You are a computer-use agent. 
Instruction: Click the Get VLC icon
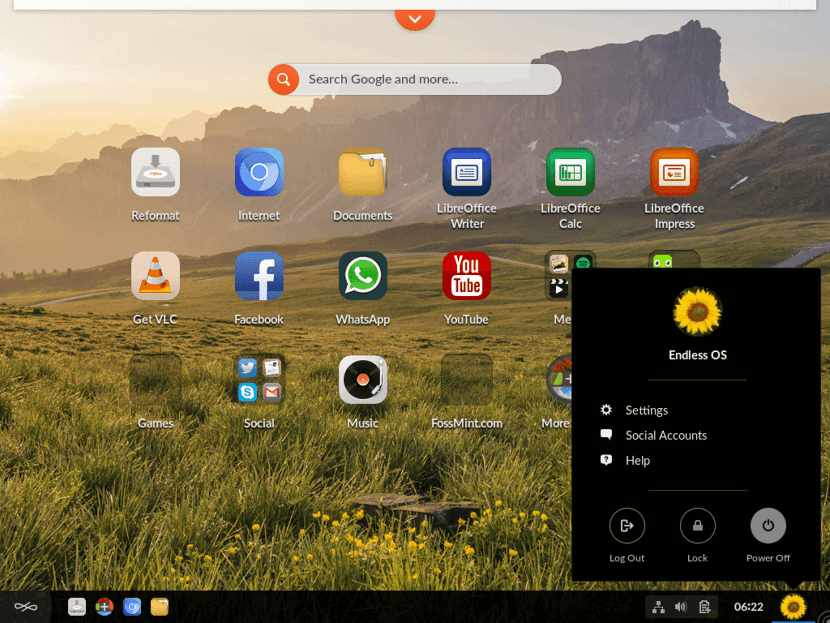pyautogui.click(x=155, y=276)
